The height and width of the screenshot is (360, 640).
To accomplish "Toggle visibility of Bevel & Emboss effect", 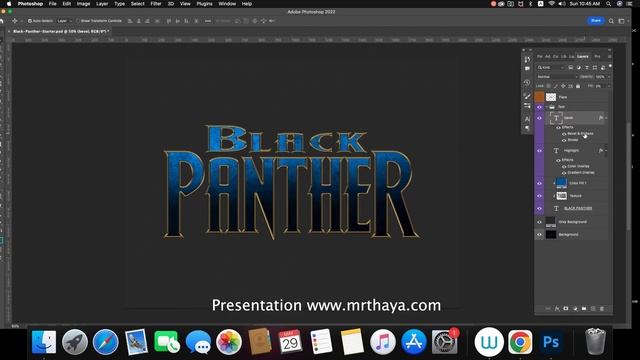I will pyautogui.click(x=564, y=134).
